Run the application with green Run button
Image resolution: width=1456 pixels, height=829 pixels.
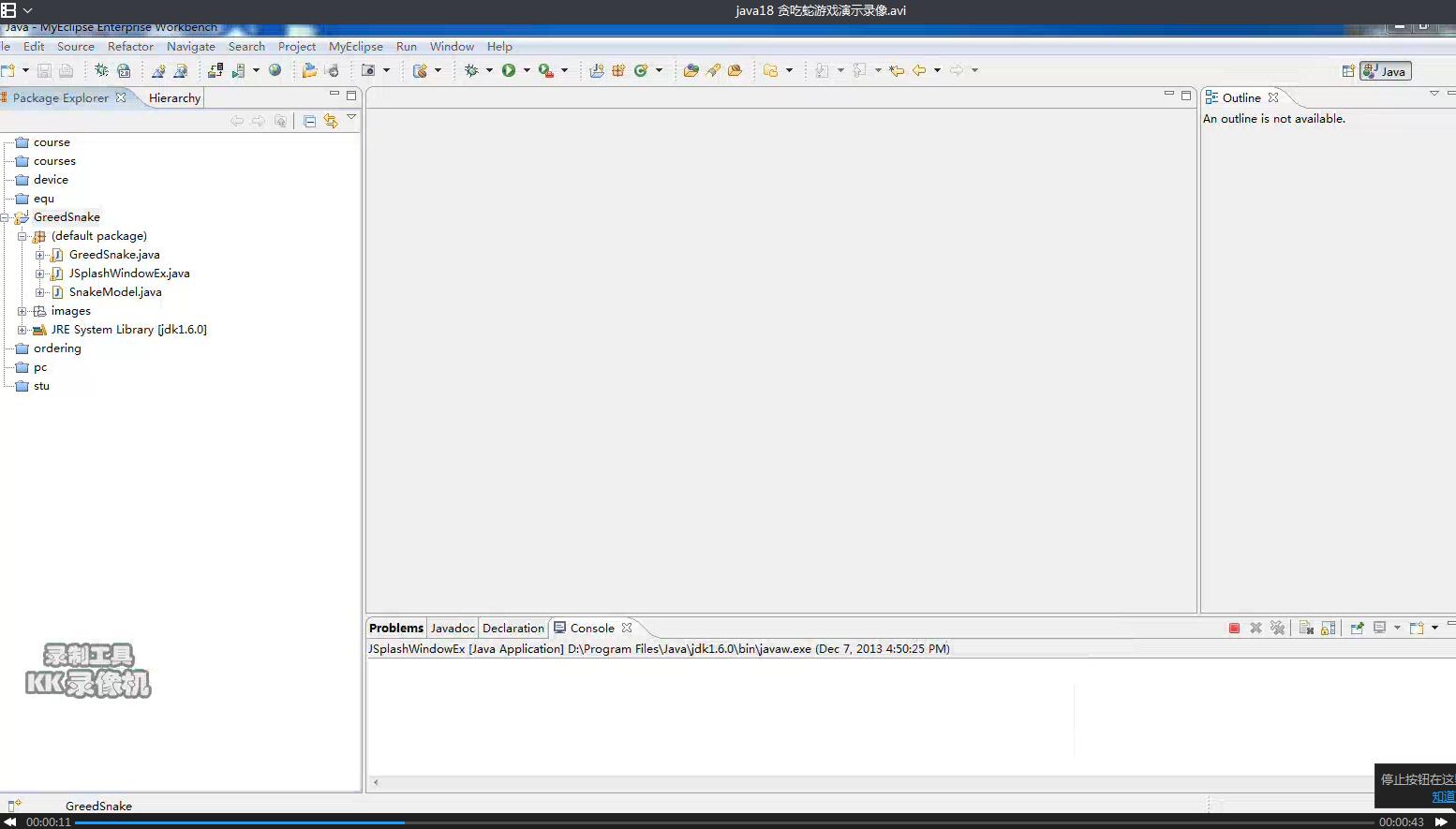[509, 70]
